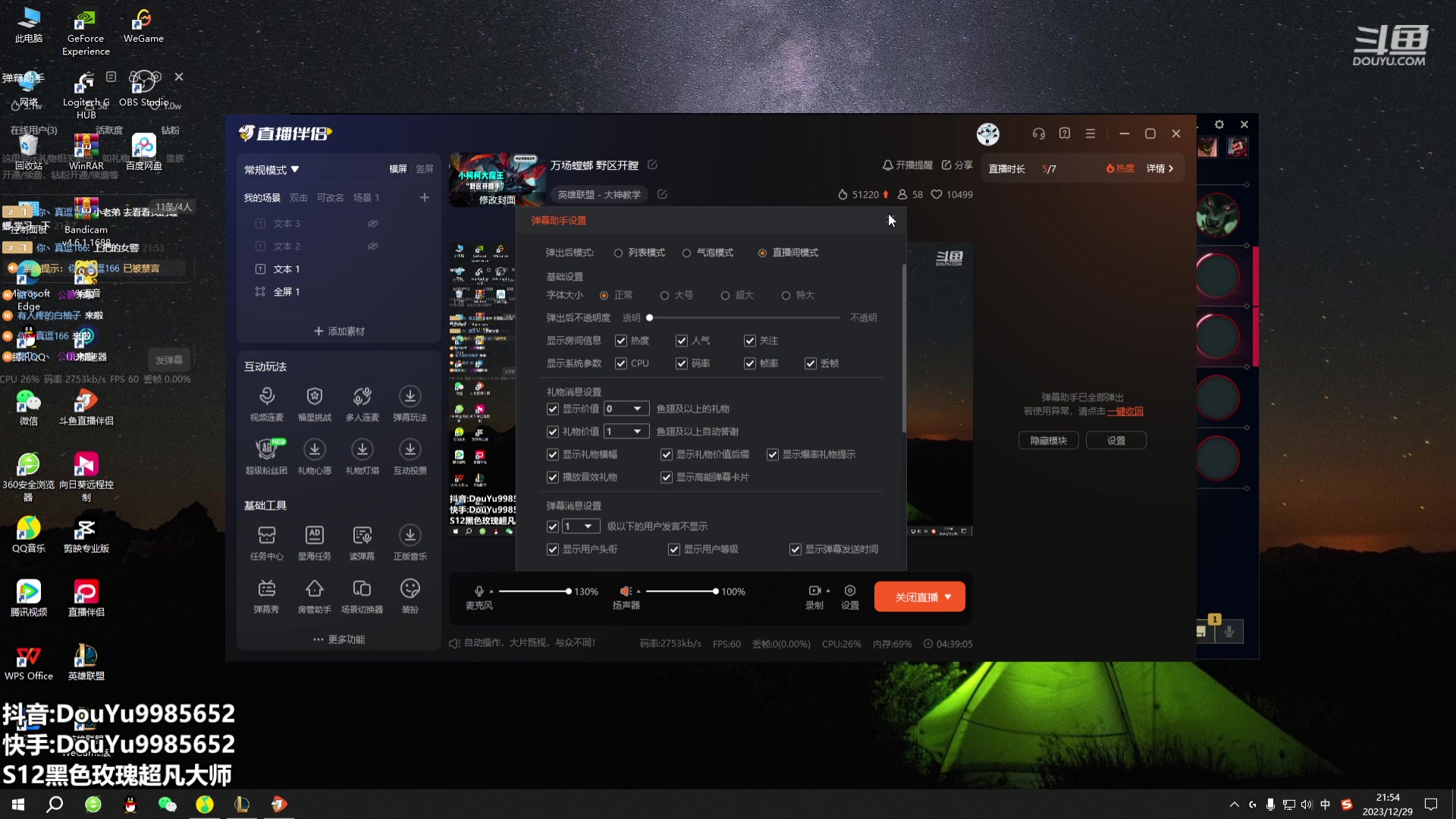Toggle the 丢帧 dropped-frames checkbox
1456x819 pixels.
(x=811, y=363)
